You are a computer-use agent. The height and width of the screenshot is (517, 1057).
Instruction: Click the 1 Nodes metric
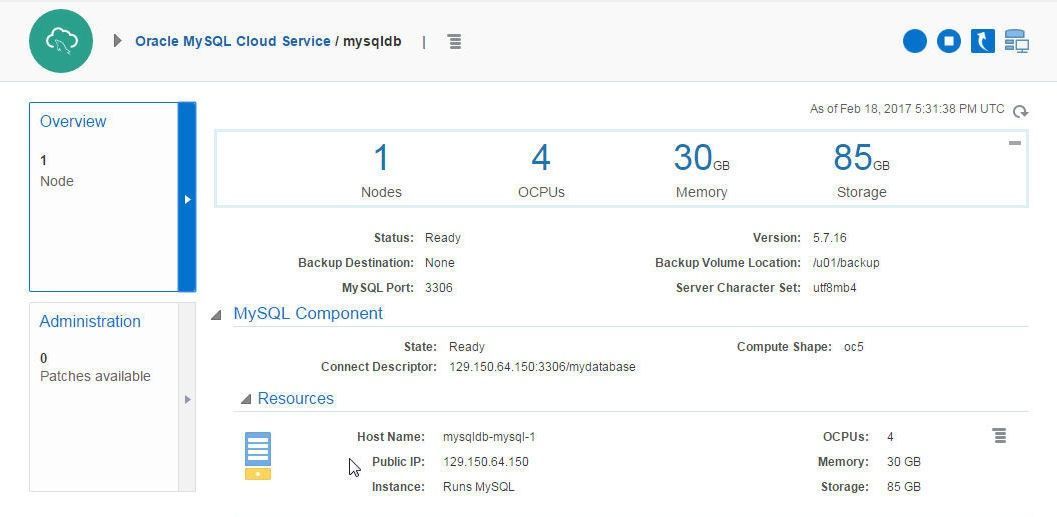tap(381, 170)
